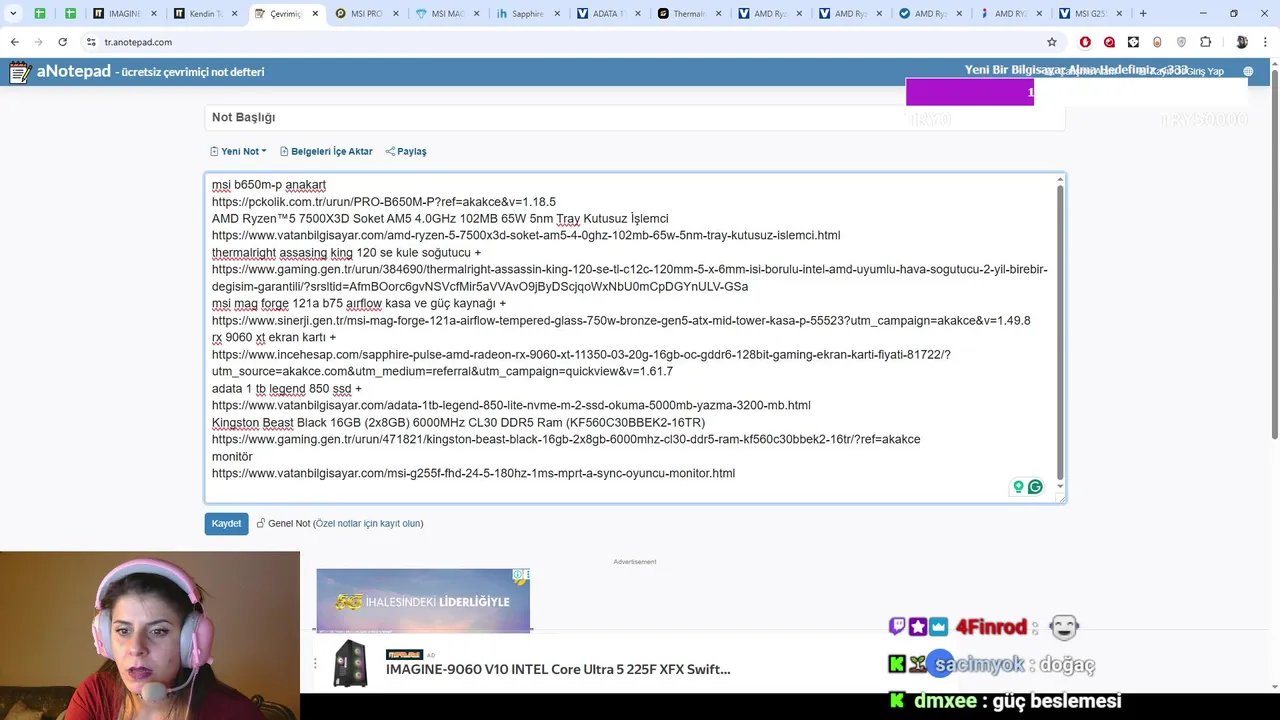Viewport: 1280px width, 720px height.
Task: Click the 'msi b650m-p anakart' line
Action: point(269,185)
